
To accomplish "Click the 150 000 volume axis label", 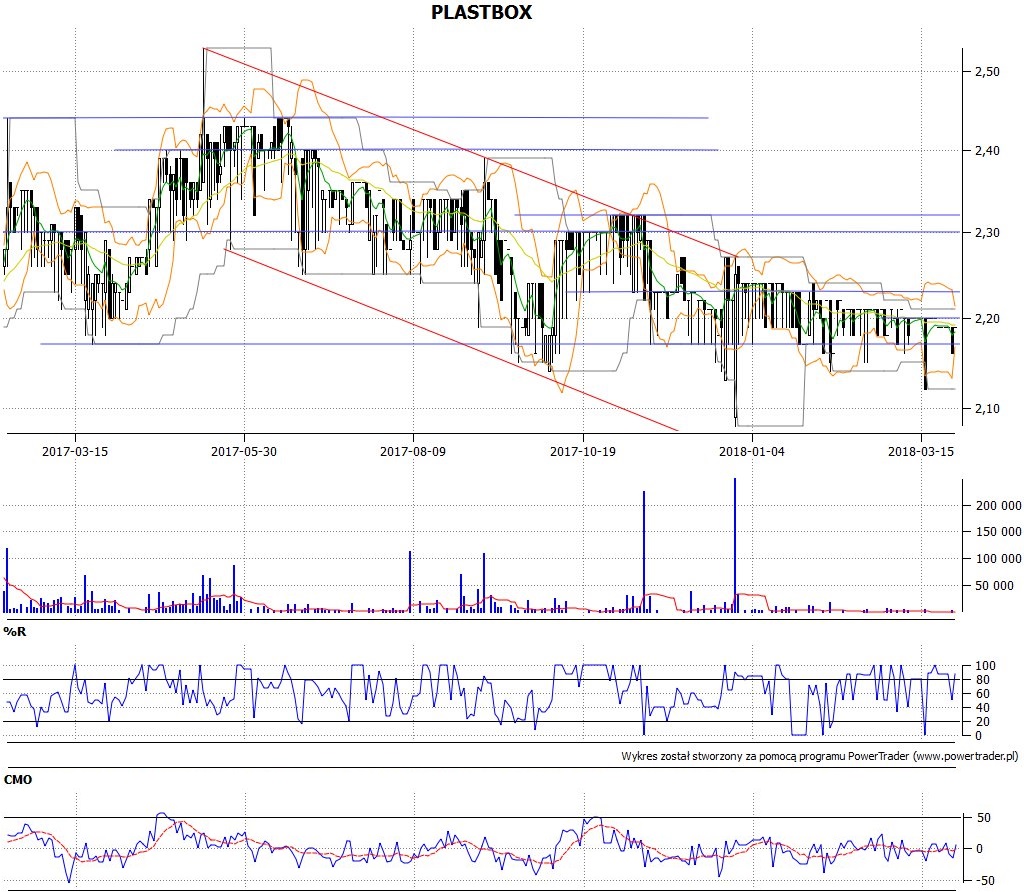I will [x=999, y=532].
